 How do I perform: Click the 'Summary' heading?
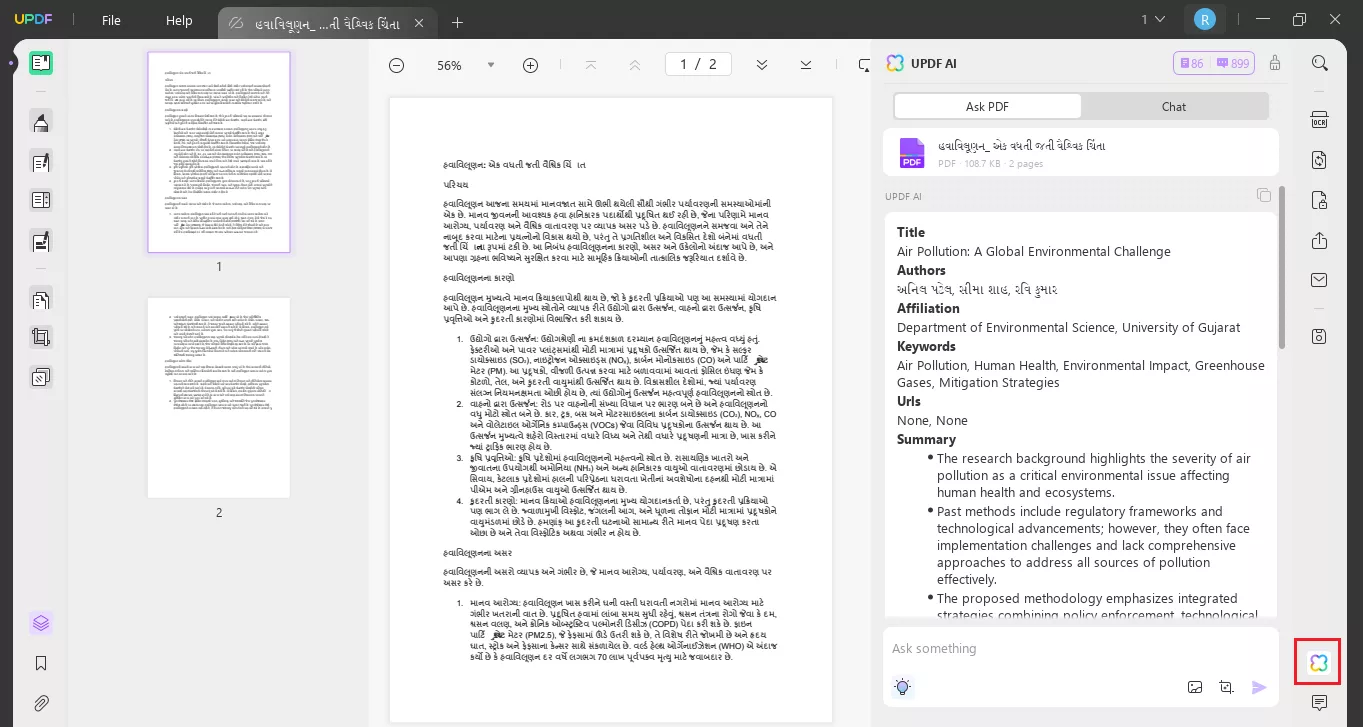[926, 439]
